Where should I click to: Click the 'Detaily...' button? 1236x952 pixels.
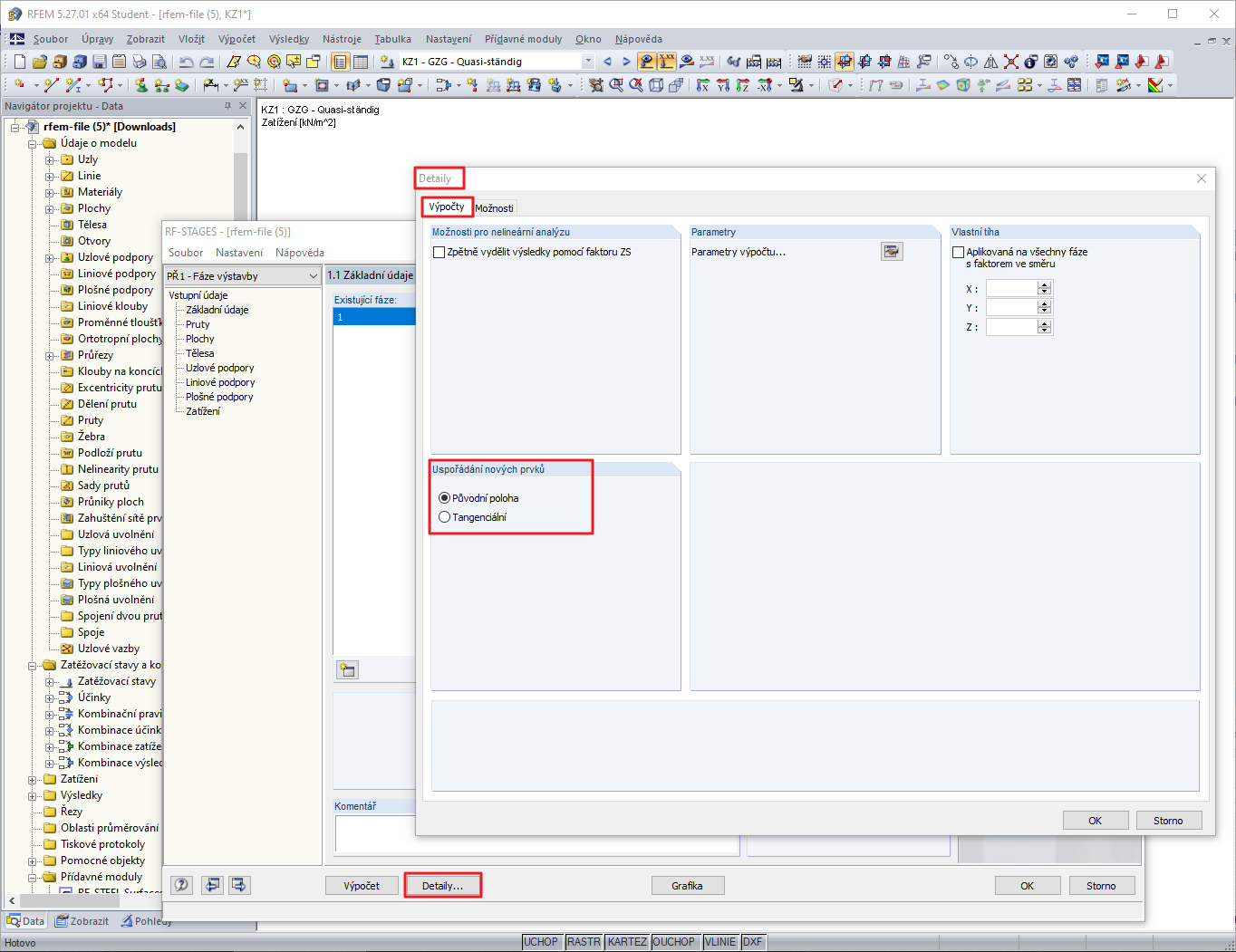[442, 886]
